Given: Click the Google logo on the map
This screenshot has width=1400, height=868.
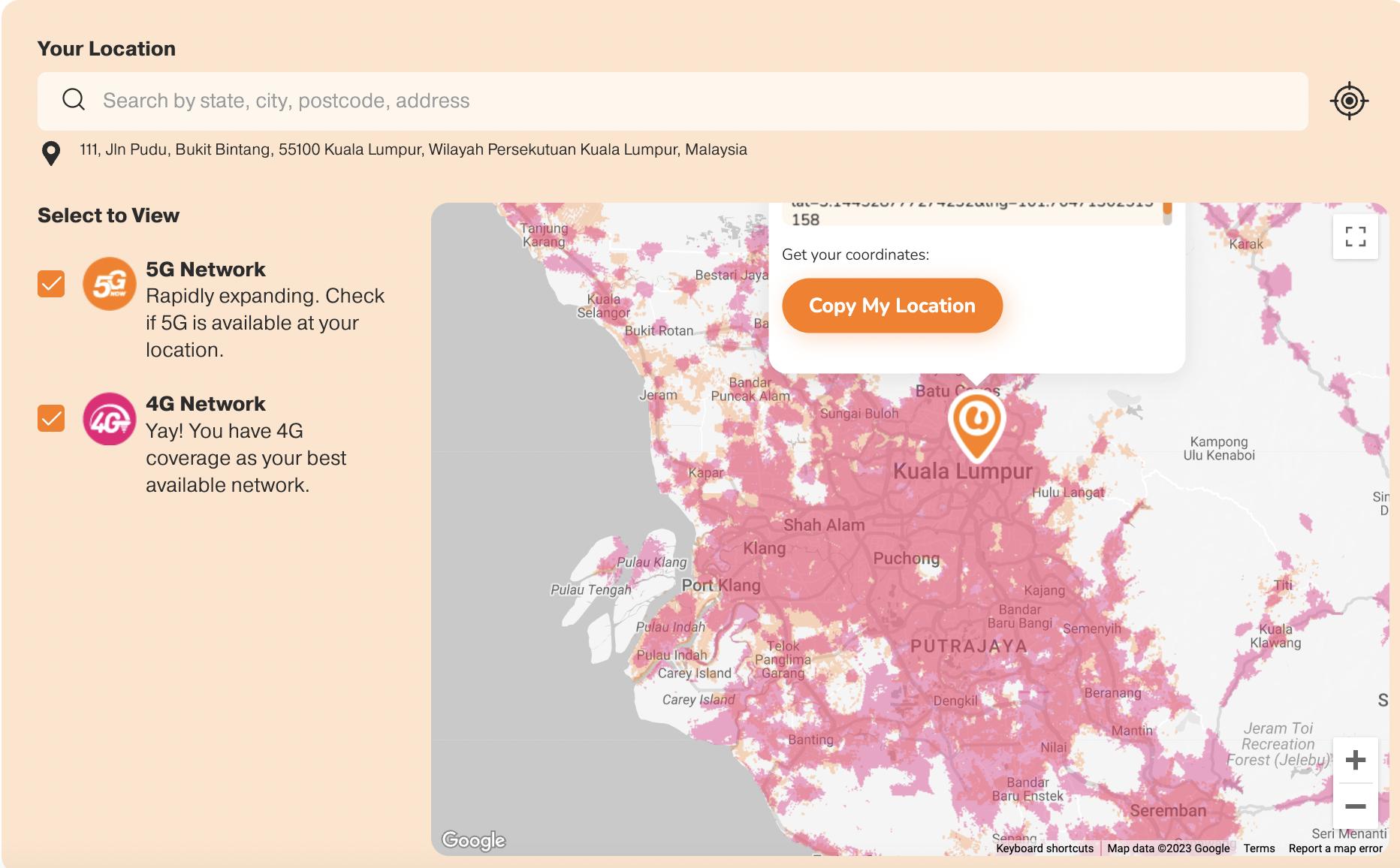Looking at the screenshot, I should pos(474,840).
